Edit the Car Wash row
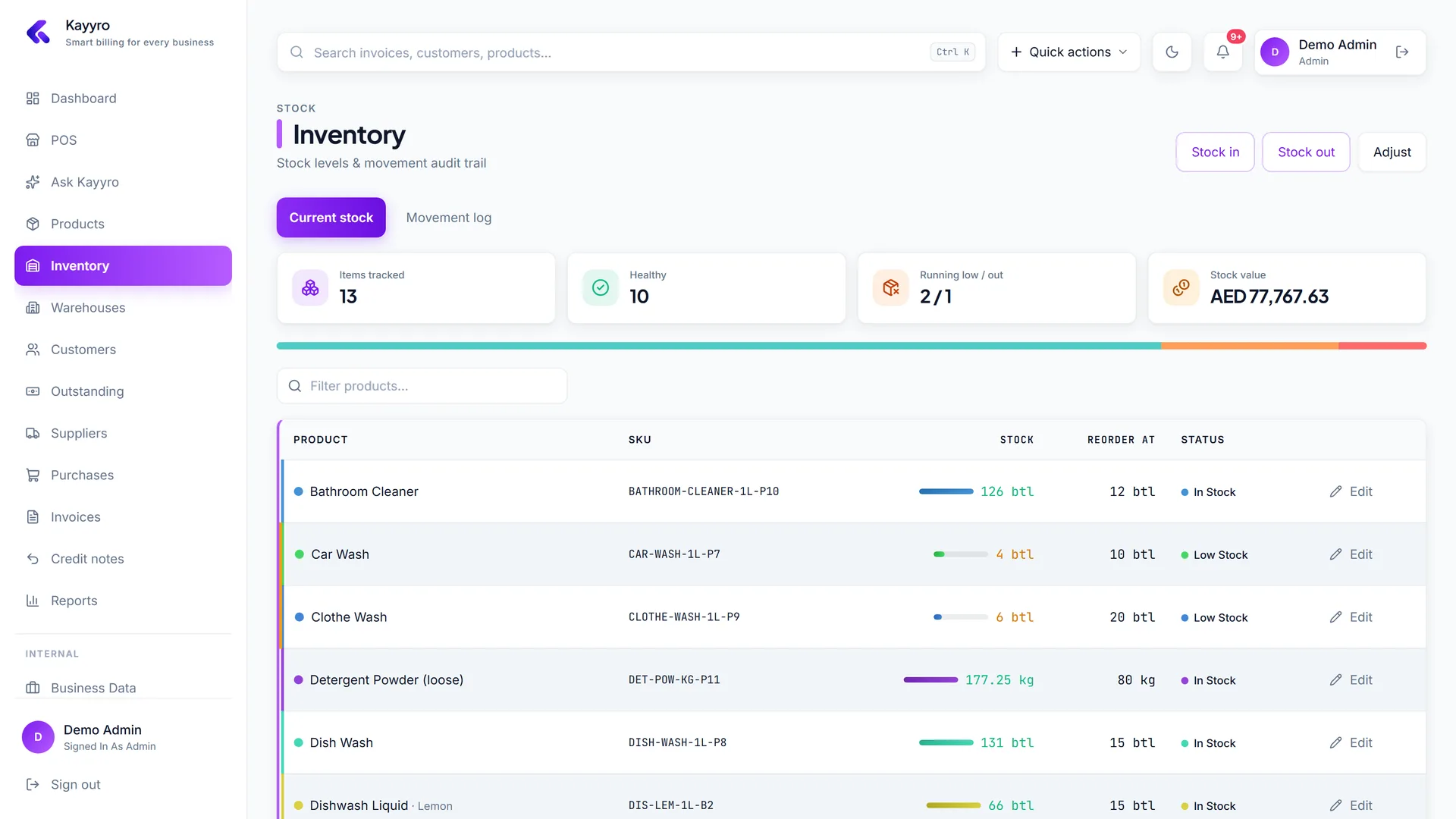1456x819 pixels. pos(1351,554)
